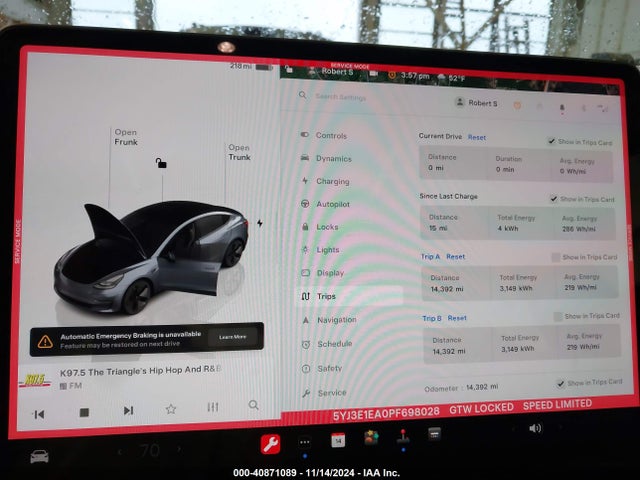Tap the 218 mi battery range indicator

tap(251, 66)
